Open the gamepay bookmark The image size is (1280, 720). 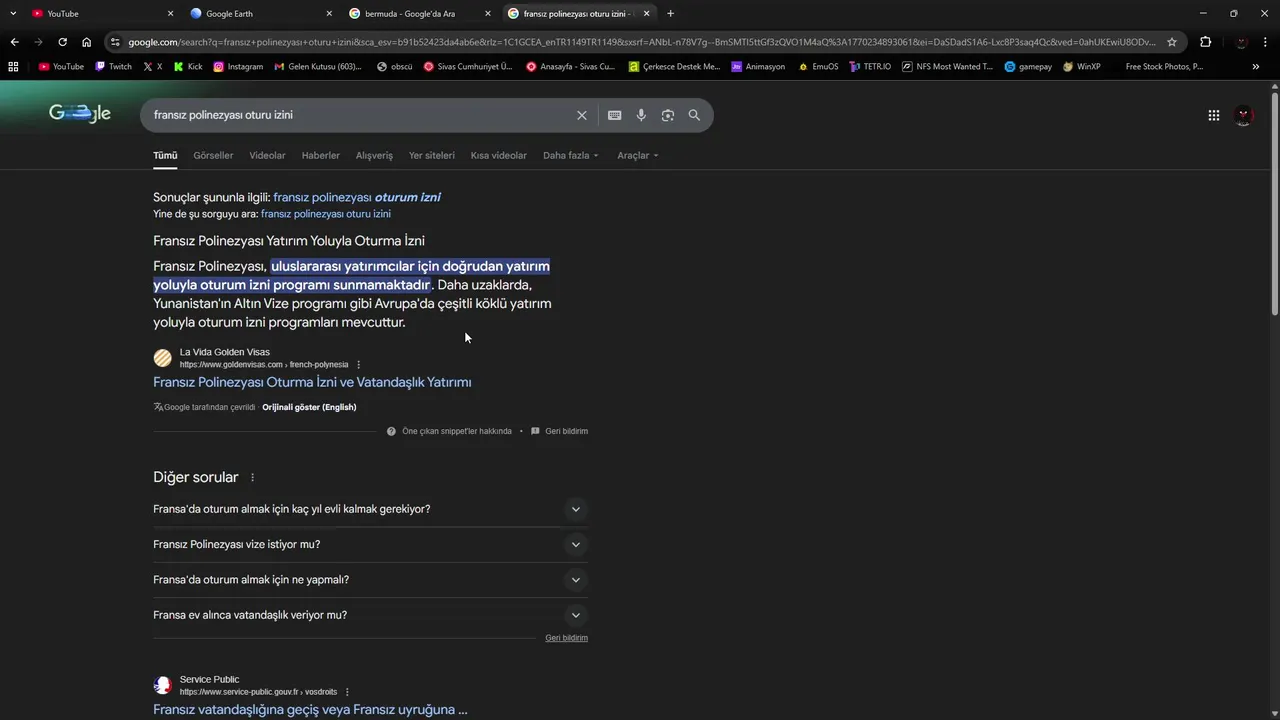1028,67
